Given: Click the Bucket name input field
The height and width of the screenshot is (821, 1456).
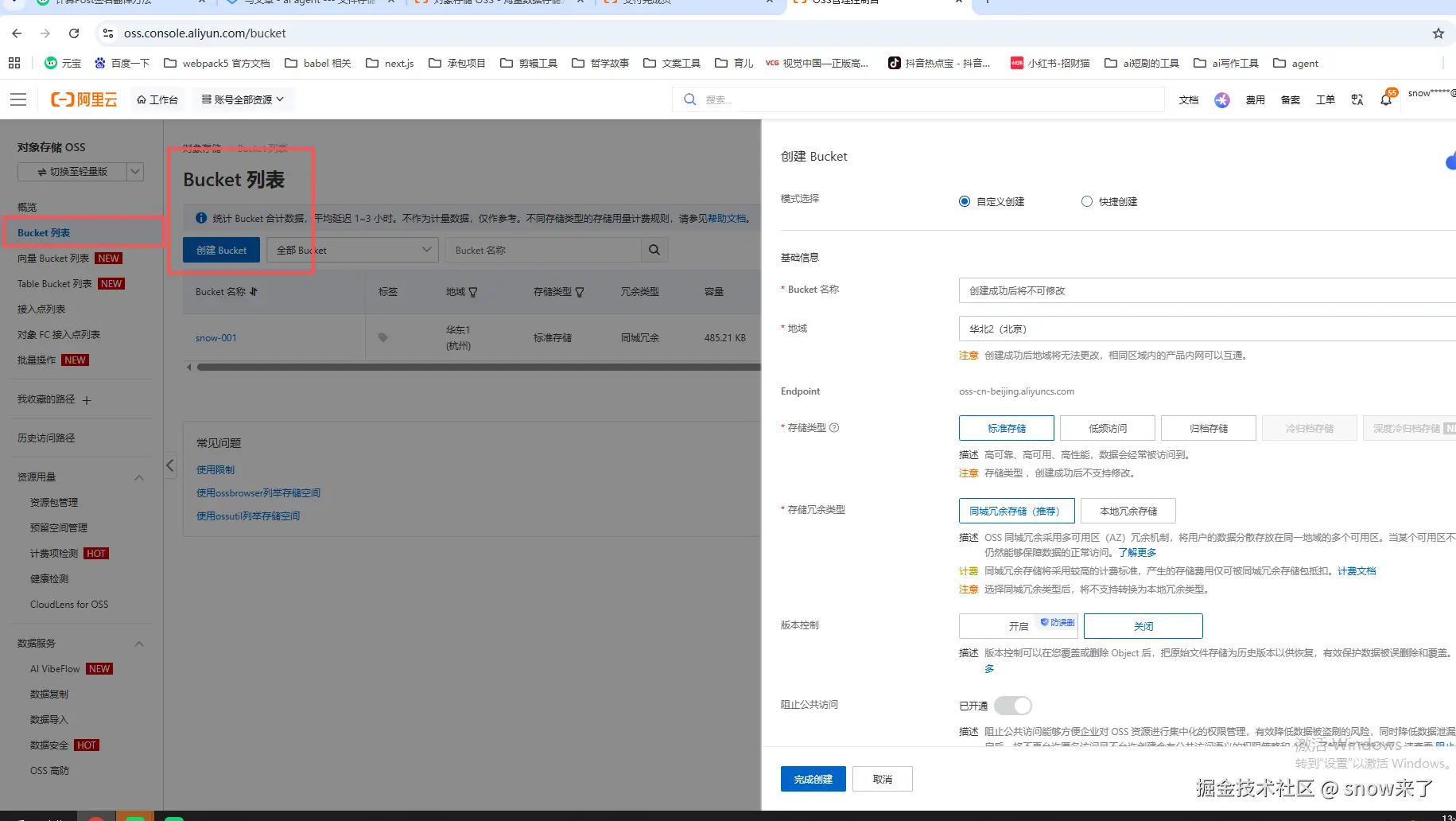Looking at the screenshot, I should click(1207, 290).
